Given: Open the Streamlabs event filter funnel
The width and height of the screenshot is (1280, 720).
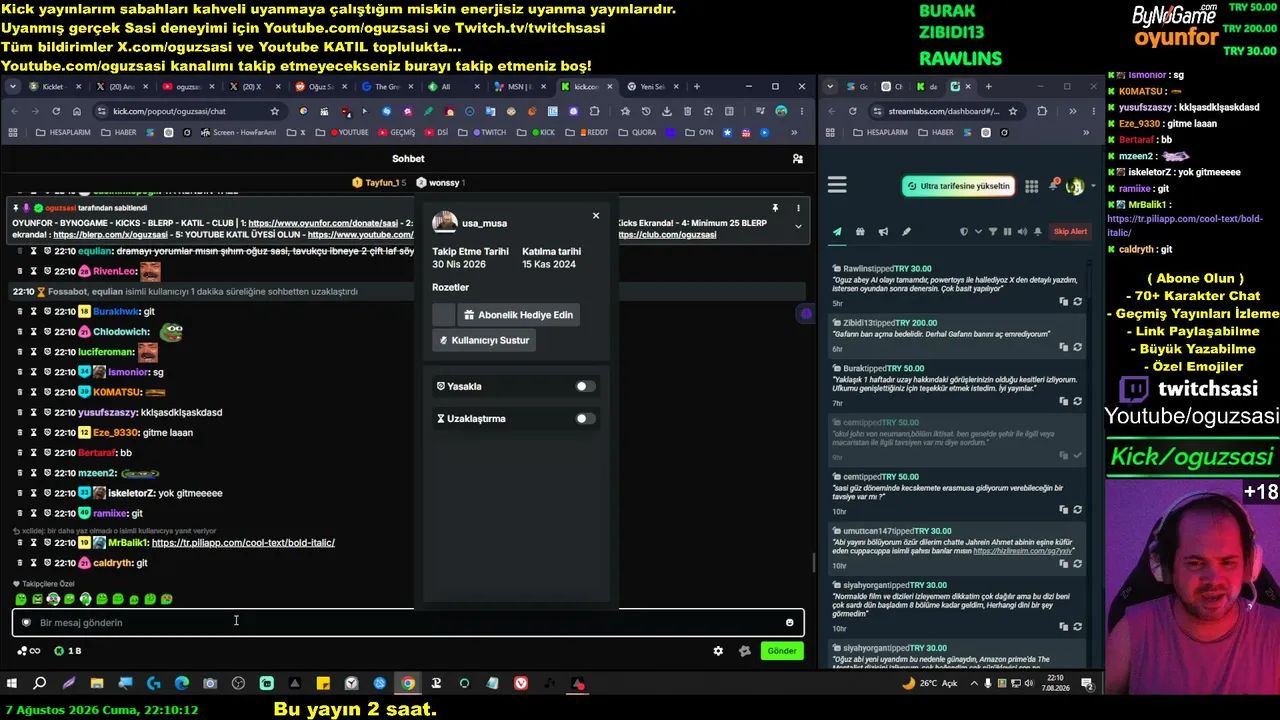Looking at the screenshot, I should coord(993,232).
